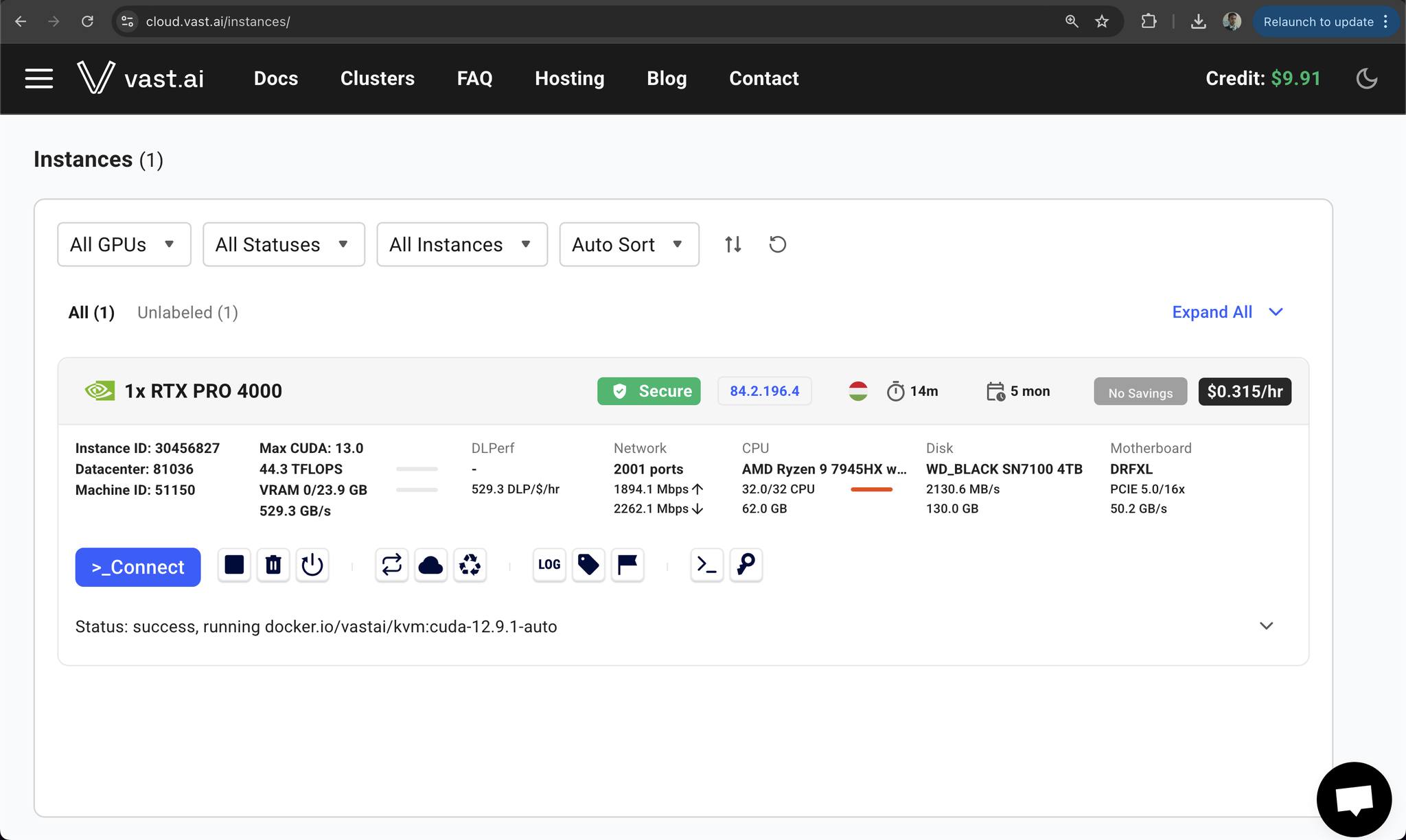The width and height of the screenshot is (1406, 840).
Task: Click Relaunch to update button
Action: [1326, 21]
